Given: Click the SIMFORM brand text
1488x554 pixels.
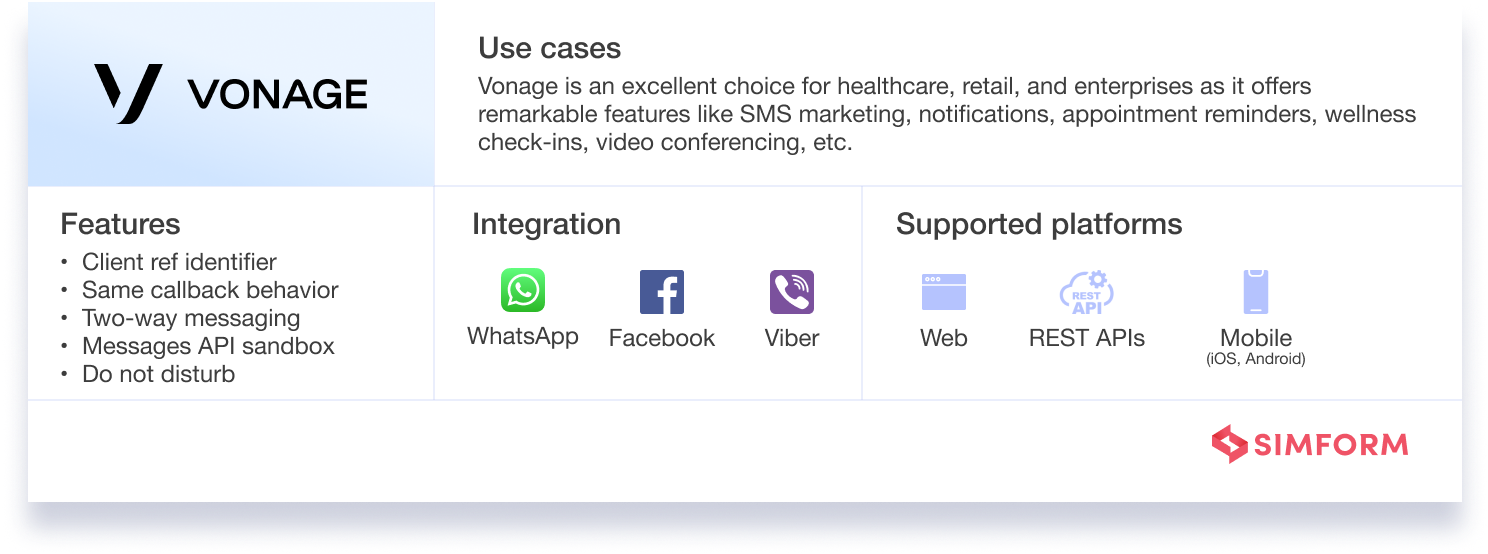Looking at the screenshot, I should click(1331, 444).
